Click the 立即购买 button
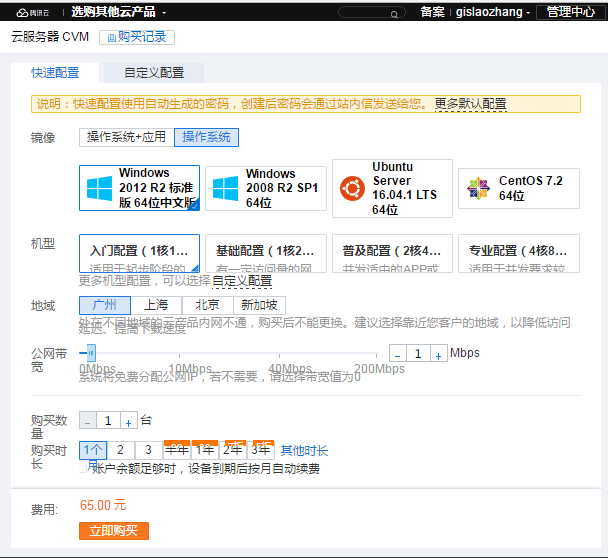This screenshot has height=558, width=608. (113, 531)
